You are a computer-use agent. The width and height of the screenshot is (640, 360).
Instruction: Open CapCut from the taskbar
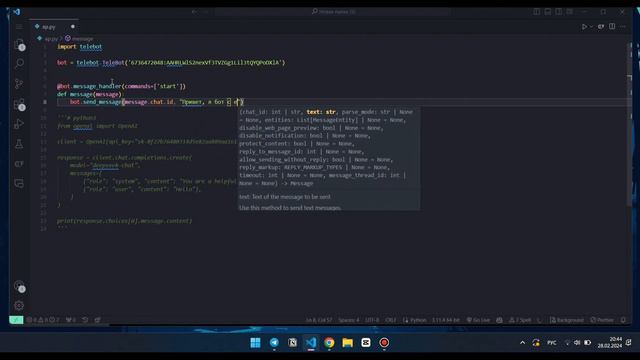tap(366, 342)
